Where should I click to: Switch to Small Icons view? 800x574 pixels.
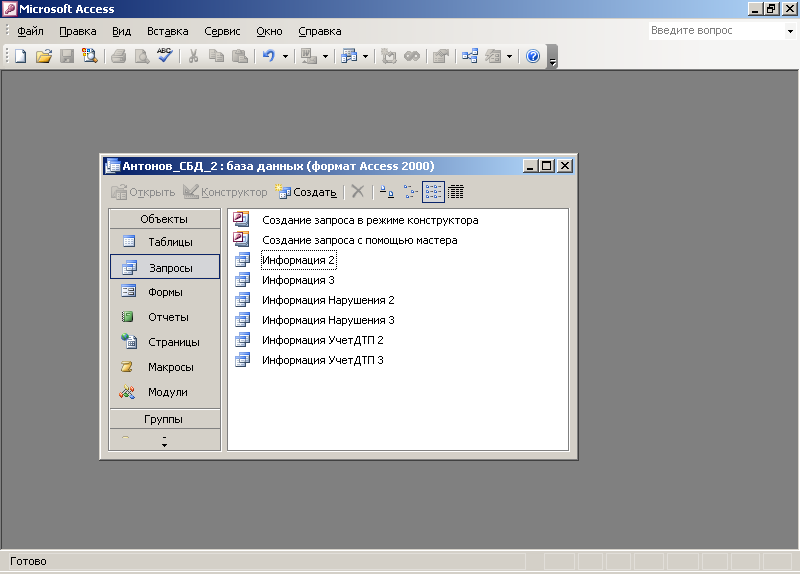410,192
